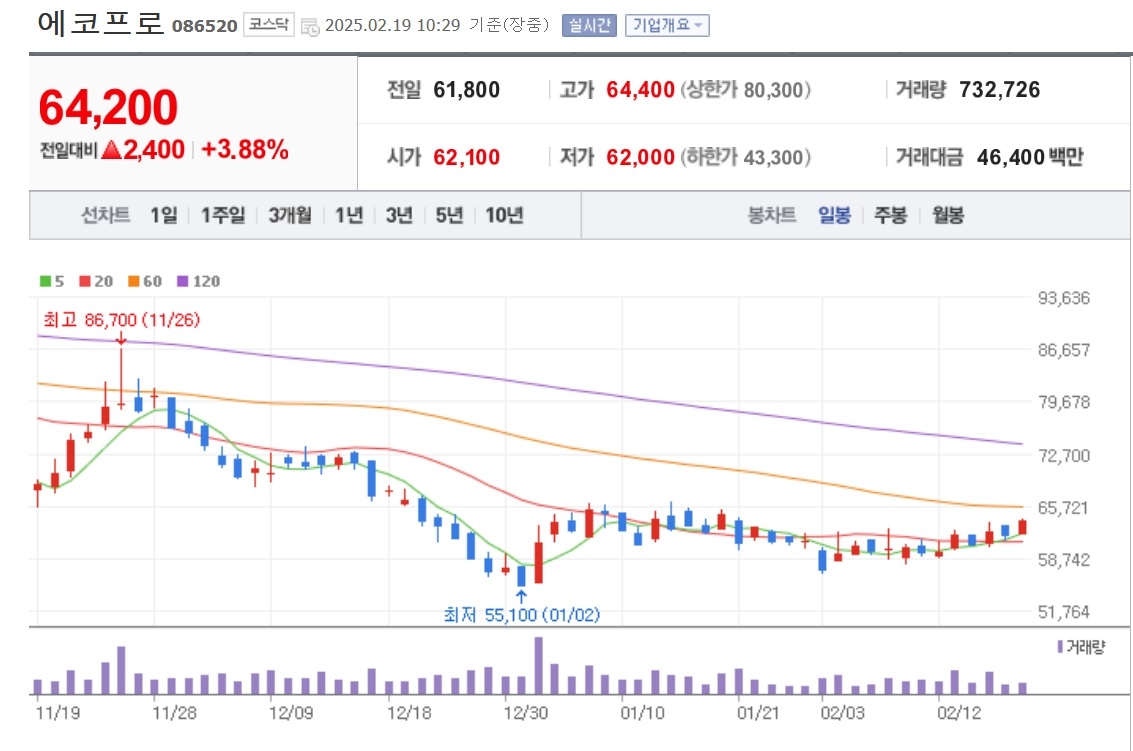Click the 최저 55,100 low marker arrow

click(521, 596)
